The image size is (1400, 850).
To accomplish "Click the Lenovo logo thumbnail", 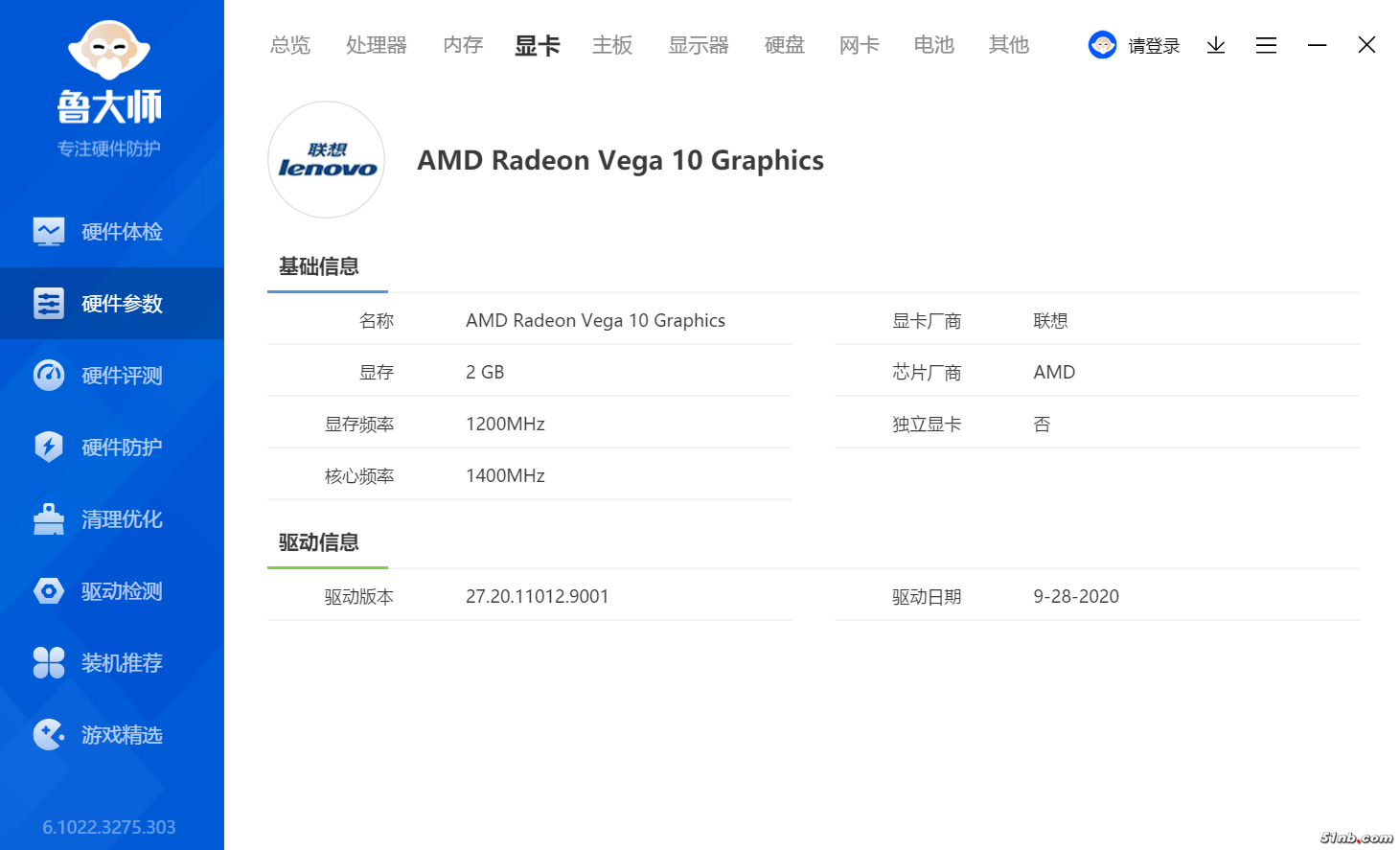I will pos(327,160).
